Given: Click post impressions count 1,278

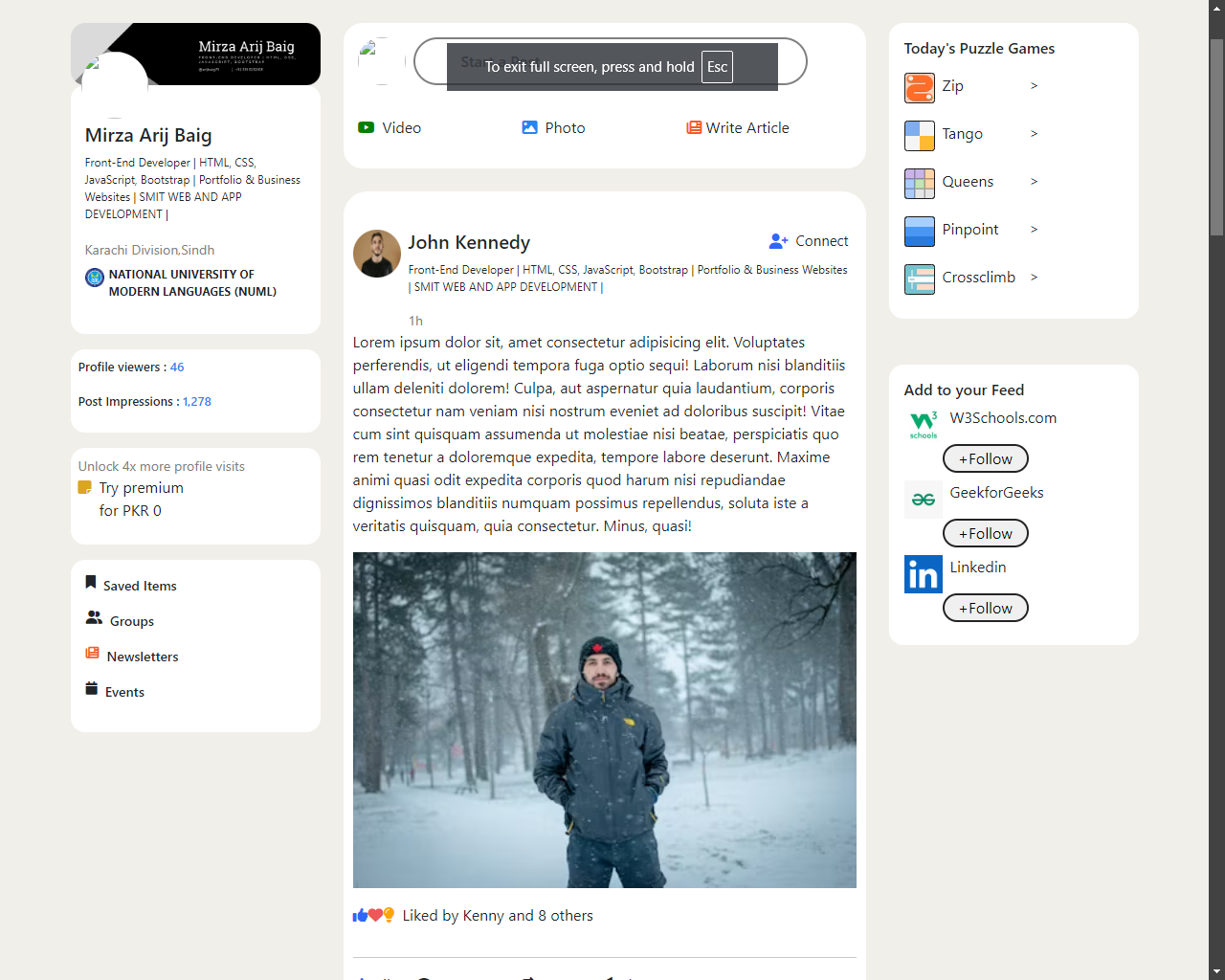Looking at the screenshot, I should [197, 401].
